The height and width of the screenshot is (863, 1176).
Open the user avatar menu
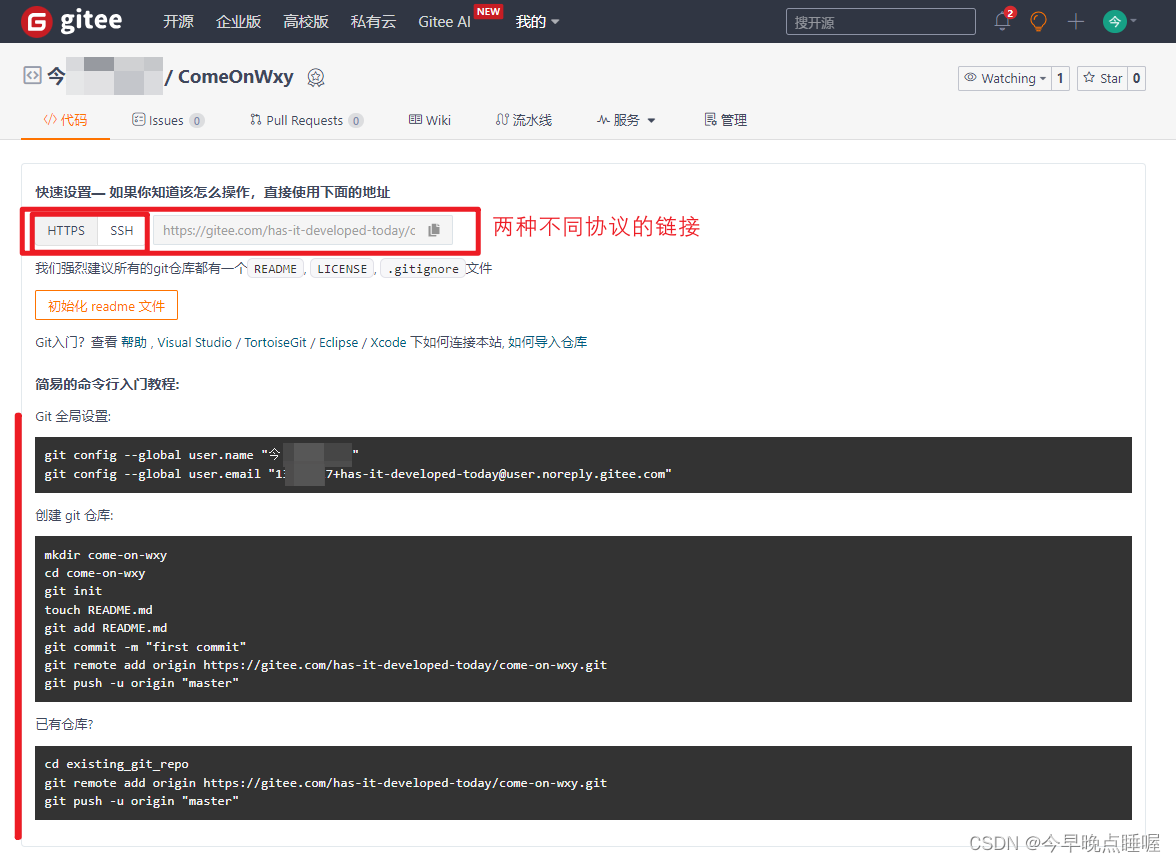1119,22
